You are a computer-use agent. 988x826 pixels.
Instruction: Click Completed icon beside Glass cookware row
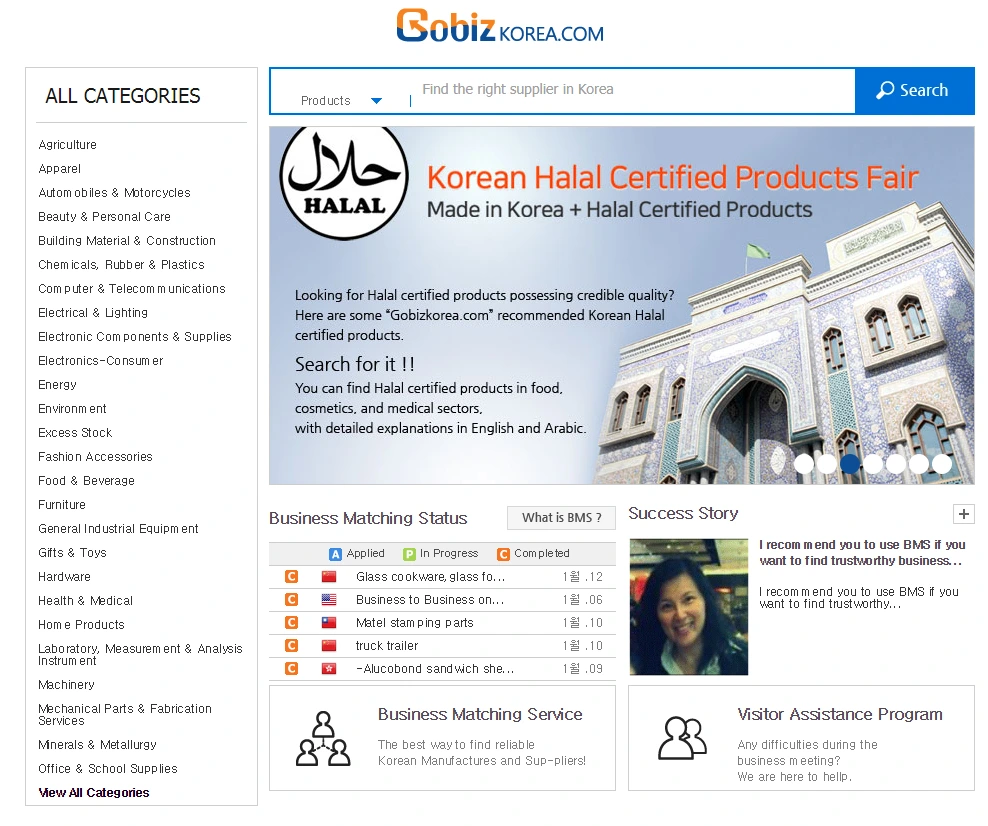click(x=291, y=576)
